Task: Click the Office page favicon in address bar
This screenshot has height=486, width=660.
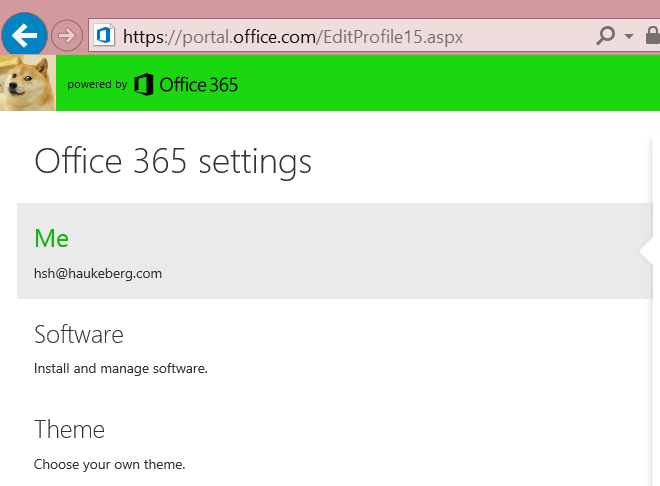Action: point(103,36)
